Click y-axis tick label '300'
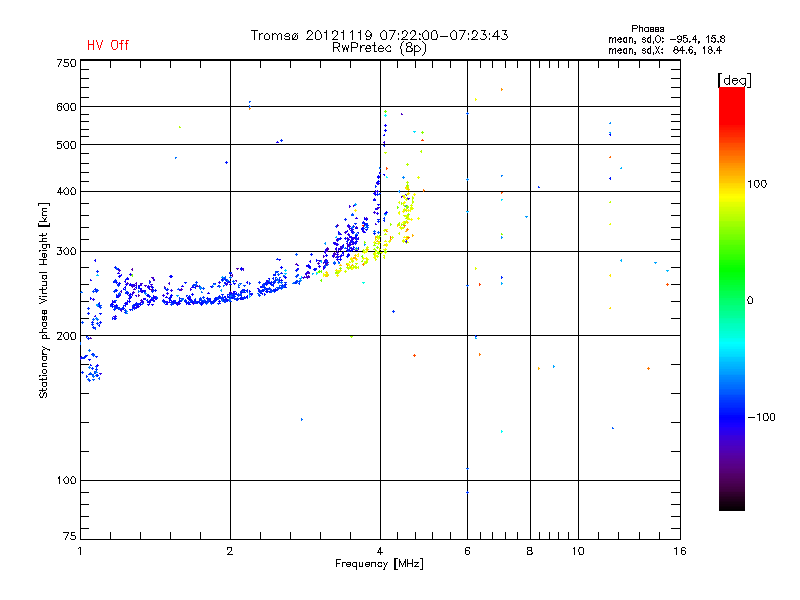The image size is (800, 600). (66, 252)
